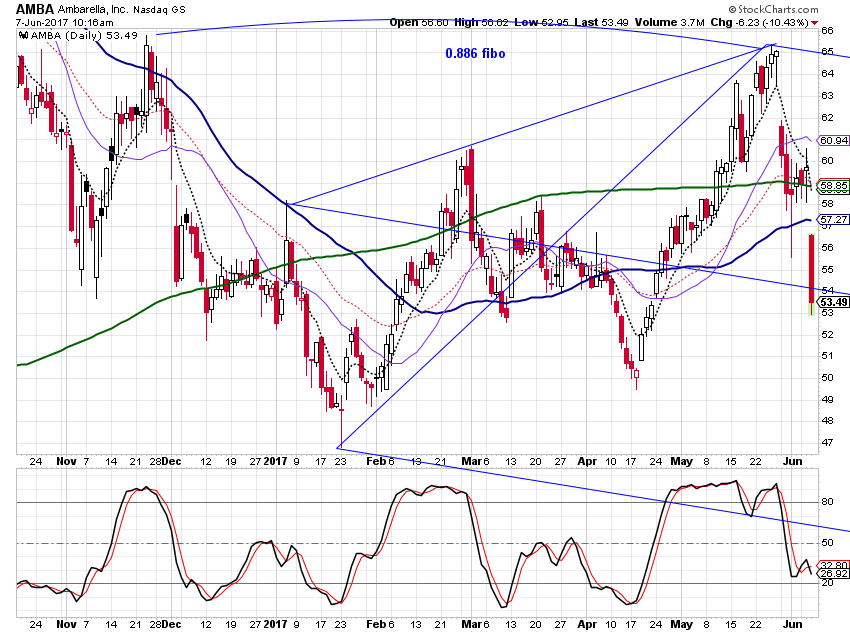Image resolution: width=850 pixels, height=633 pixels.
Task: Click the Volume 3.7M reading
Action: [x=669, y=22]
